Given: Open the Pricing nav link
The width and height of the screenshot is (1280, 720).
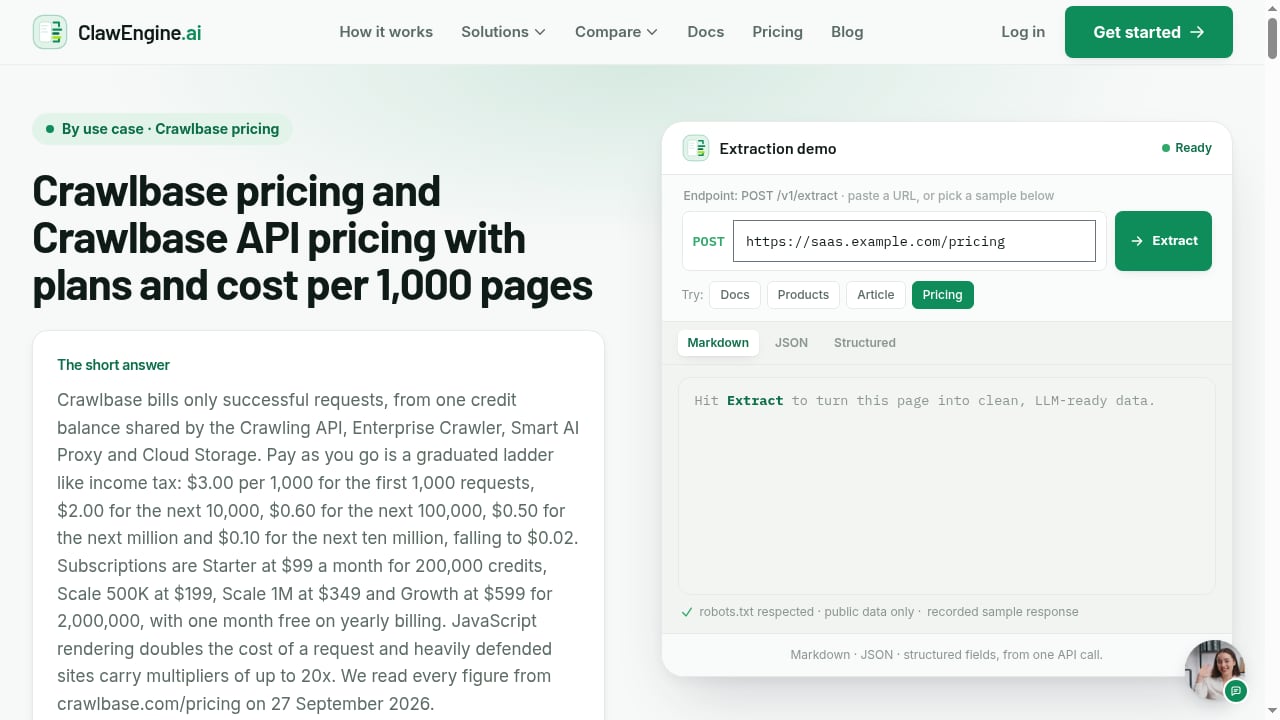Looking at the screenshot, I should click(x=777, y=32).
